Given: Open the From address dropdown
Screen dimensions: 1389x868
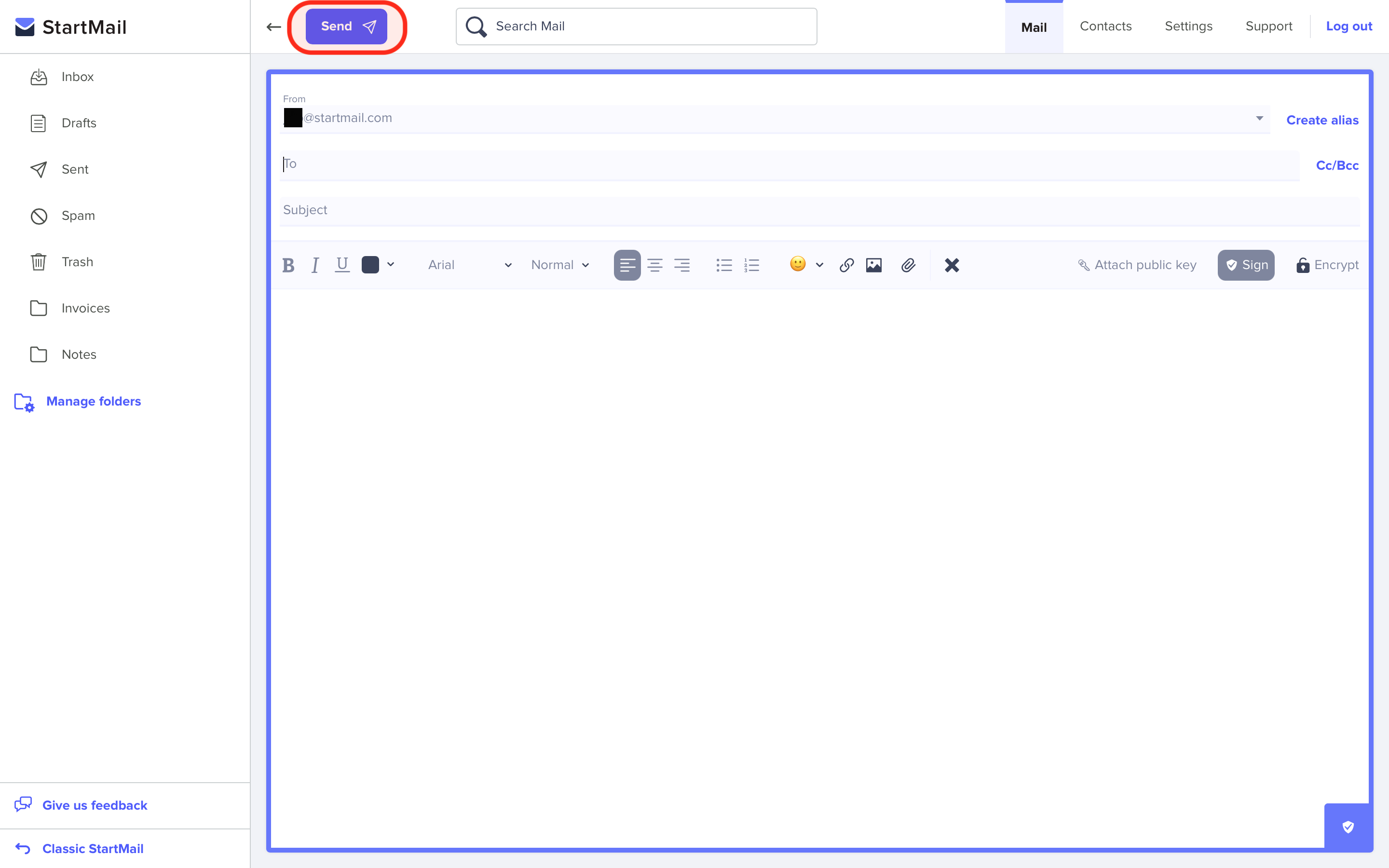Looking at the screenshot, I should (x=1259, y=119).
